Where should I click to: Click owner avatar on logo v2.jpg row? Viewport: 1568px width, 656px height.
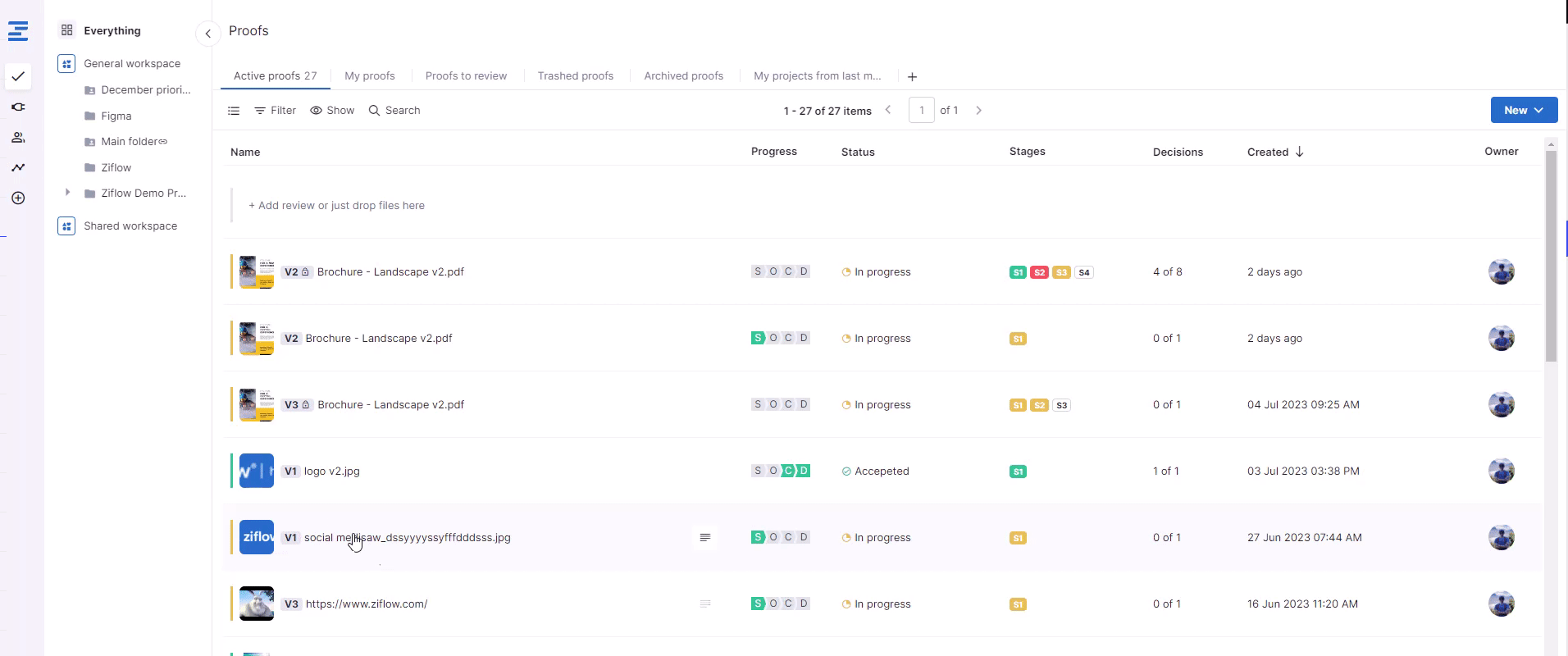1502,471
